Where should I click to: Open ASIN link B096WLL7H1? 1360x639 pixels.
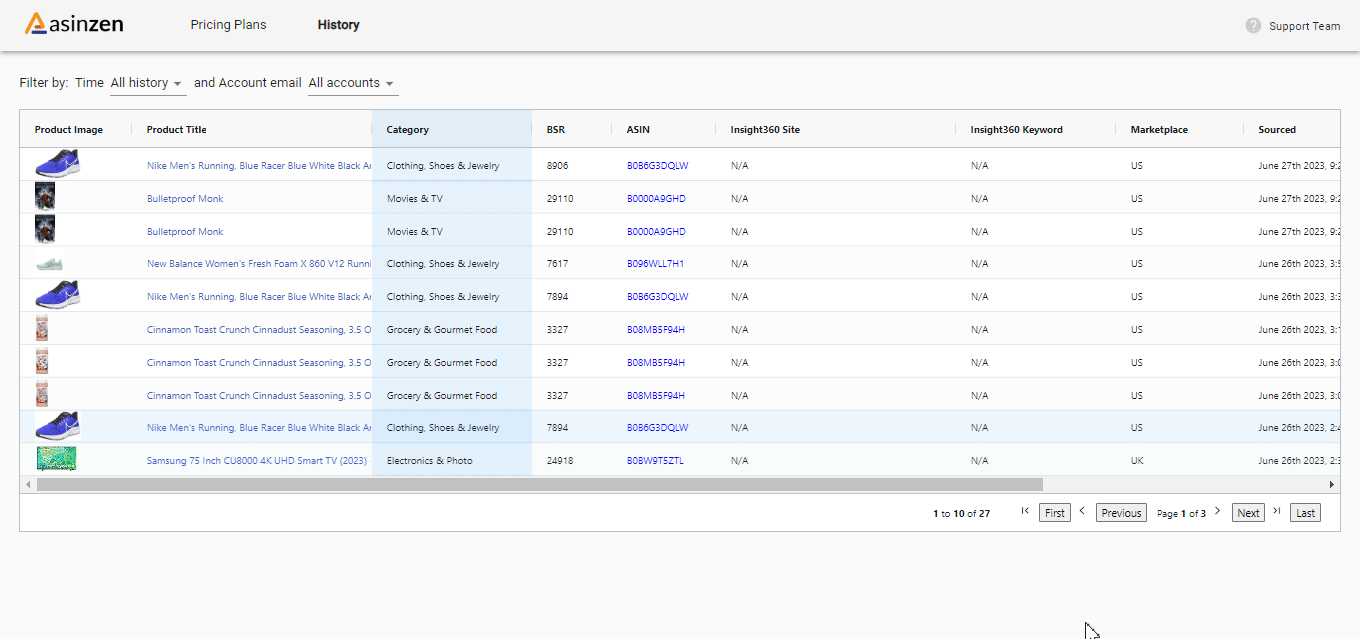655,264
